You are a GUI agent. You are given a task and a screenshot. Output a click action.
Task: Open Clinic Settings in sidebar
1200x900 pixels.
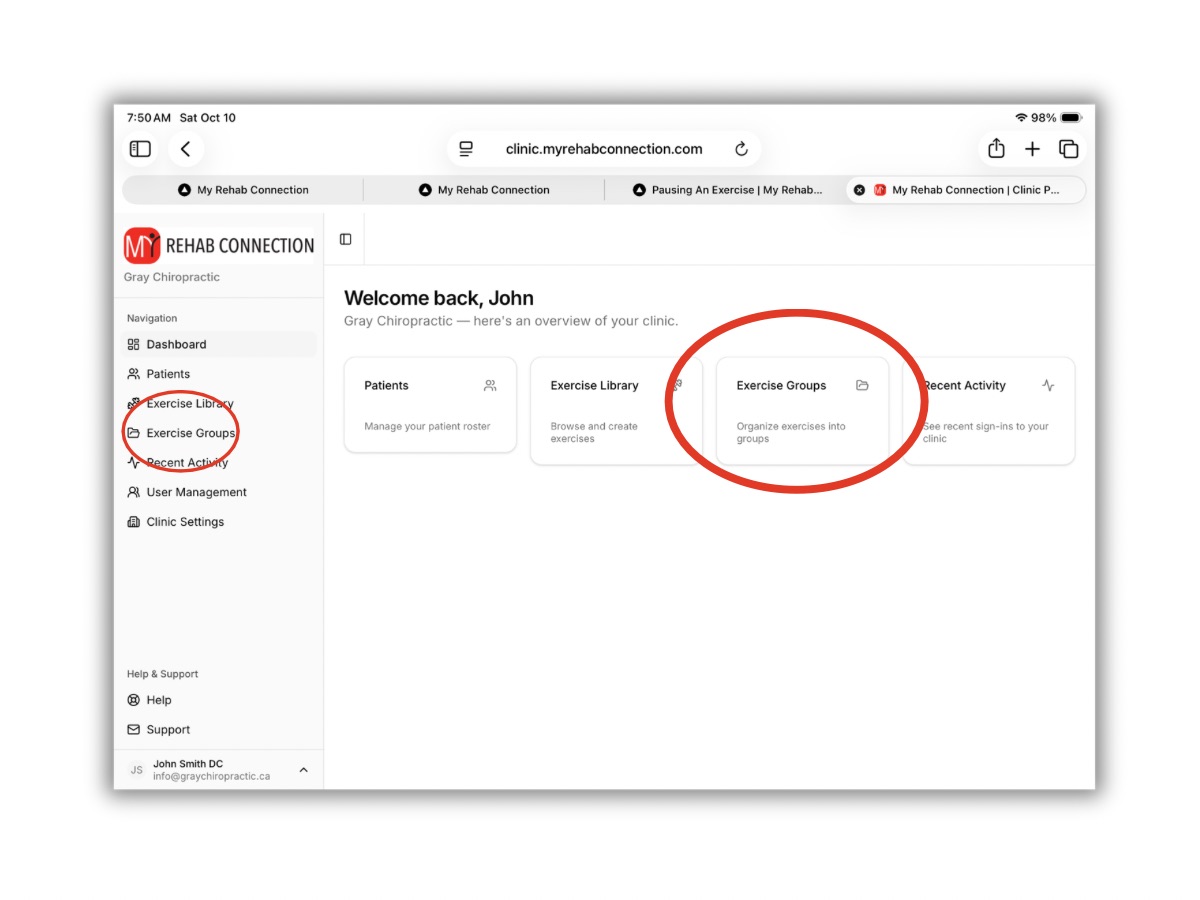(218, 522)
